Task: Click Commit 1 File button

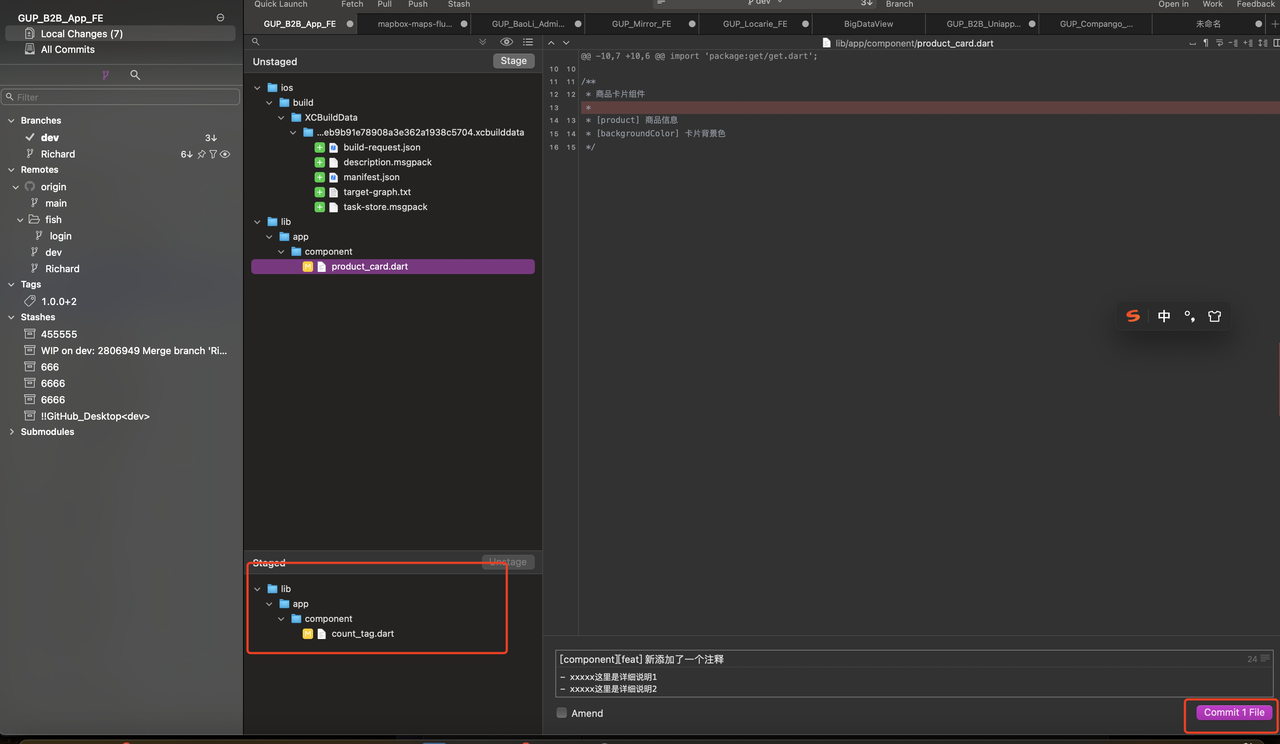Action: pos(1234,712)
